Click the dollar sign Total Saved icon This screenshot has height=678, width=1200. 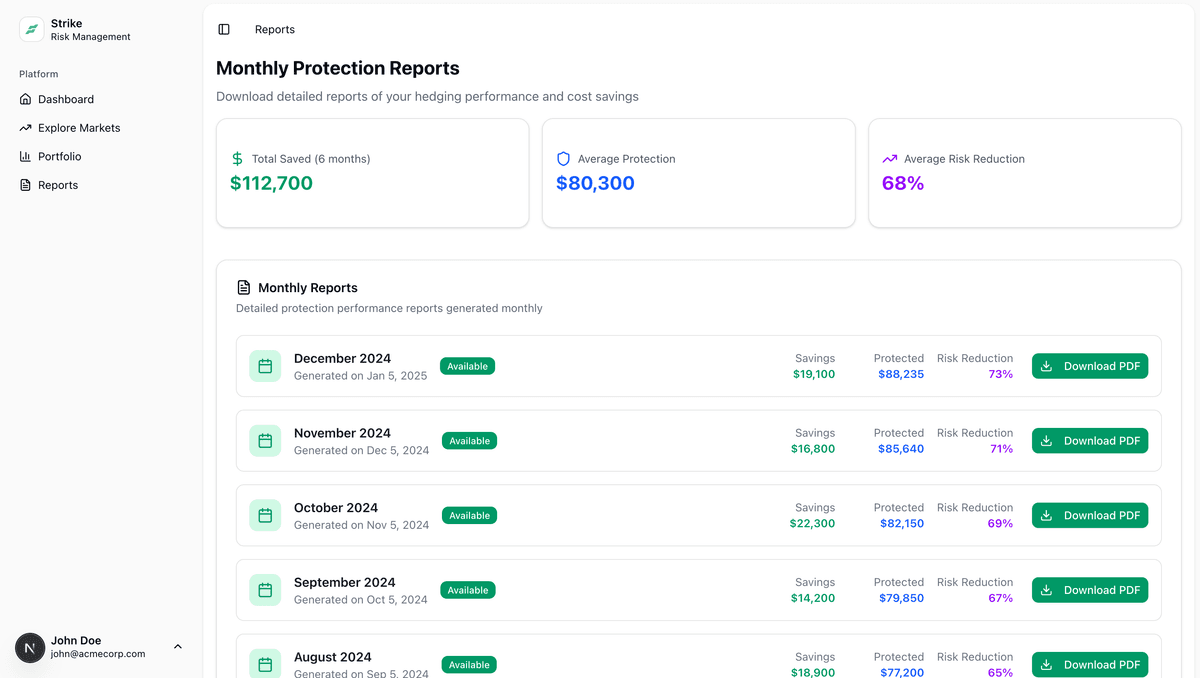[x=237, y=159]
